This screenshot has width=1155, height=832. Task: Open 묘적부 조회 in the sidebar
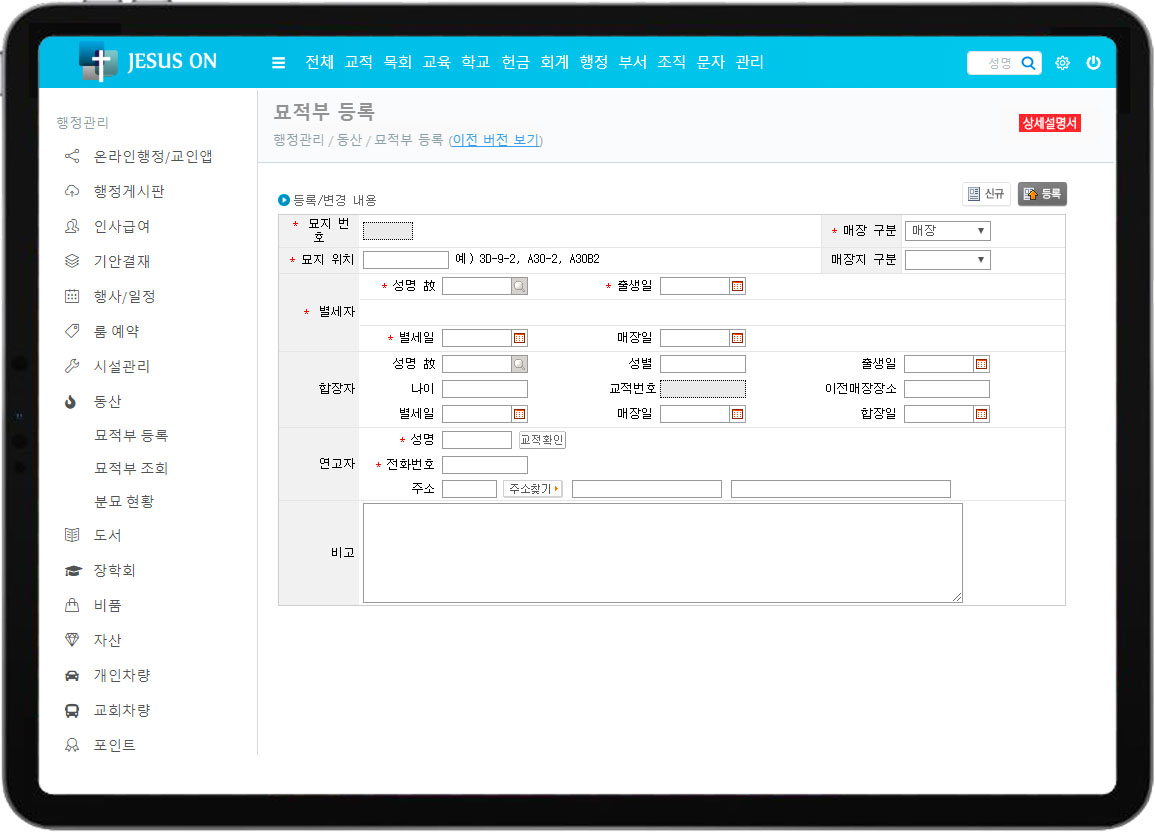click(x=131, y=468)
